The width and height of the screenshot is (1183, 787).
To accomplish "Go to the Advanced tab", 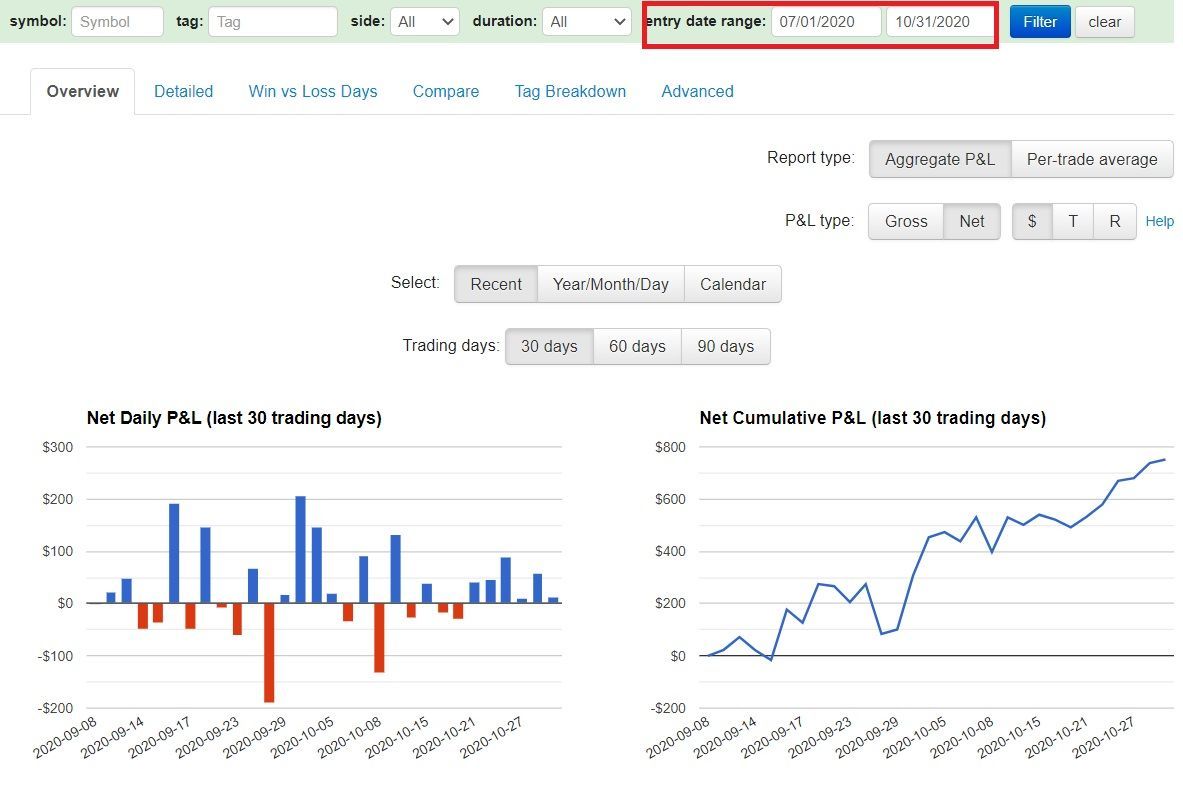I will click(x=698, y=91).
